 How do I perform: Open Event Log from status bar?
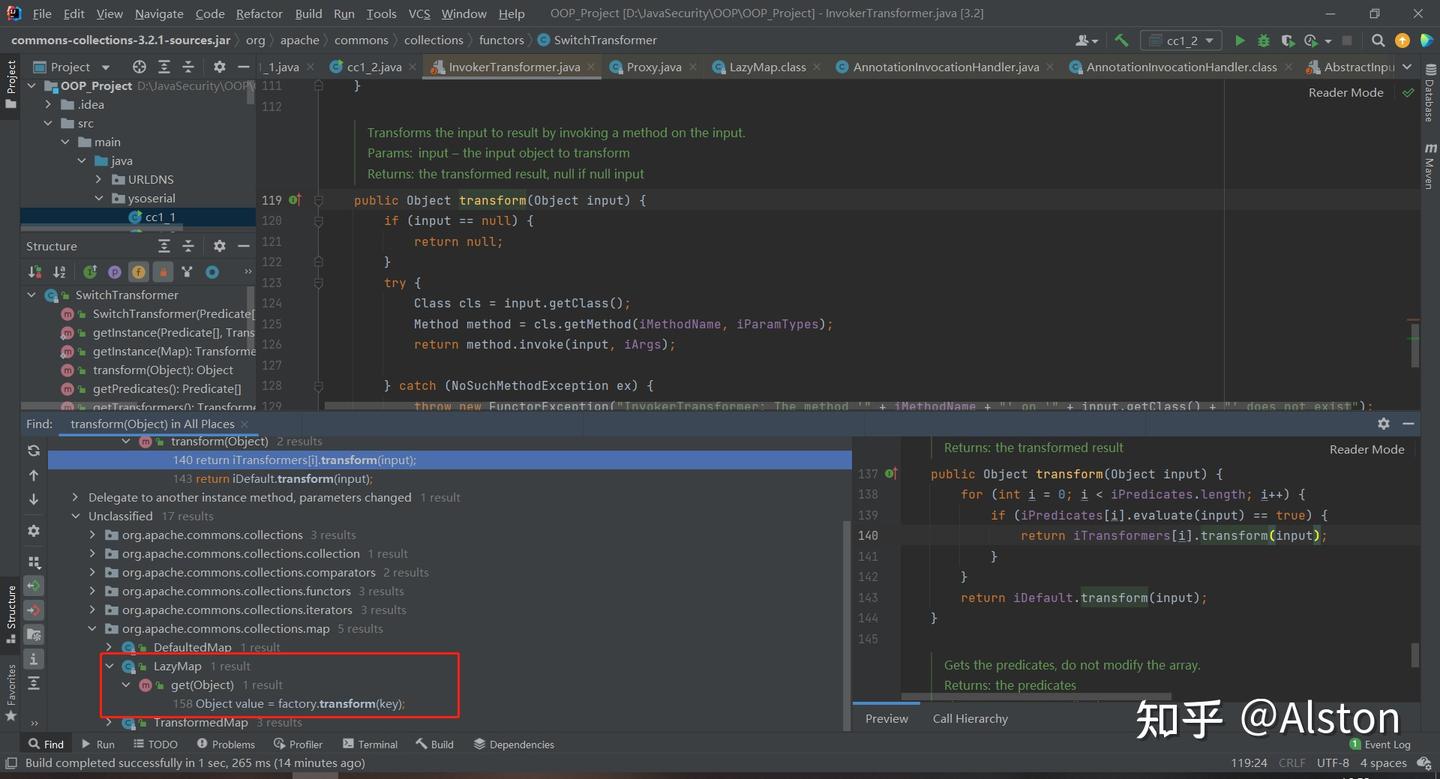click(x=1380, y=744)
